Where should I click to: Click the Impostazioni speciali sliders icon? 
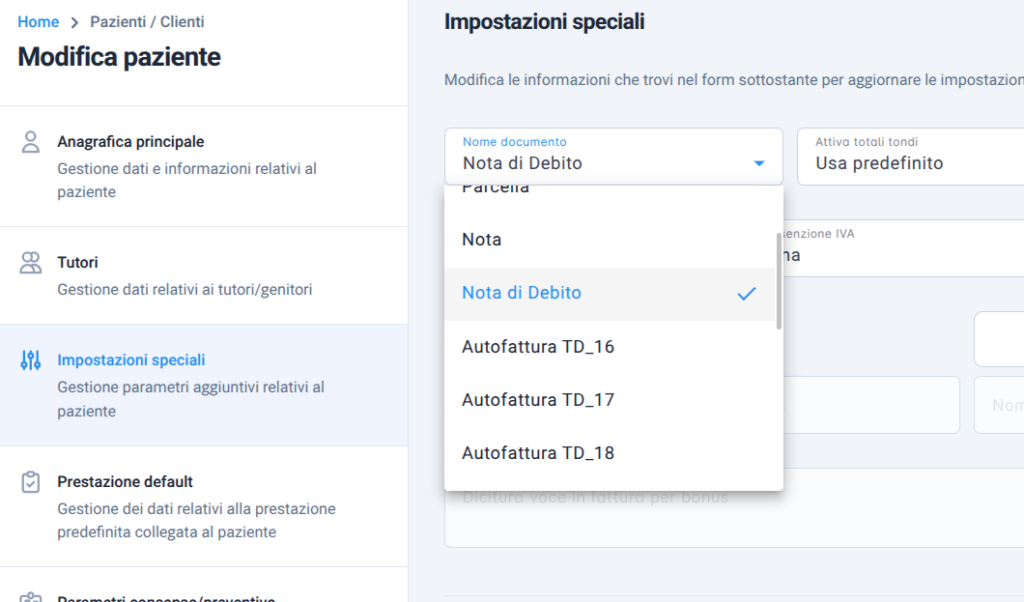pyautogui.click(x=31, y=360)
